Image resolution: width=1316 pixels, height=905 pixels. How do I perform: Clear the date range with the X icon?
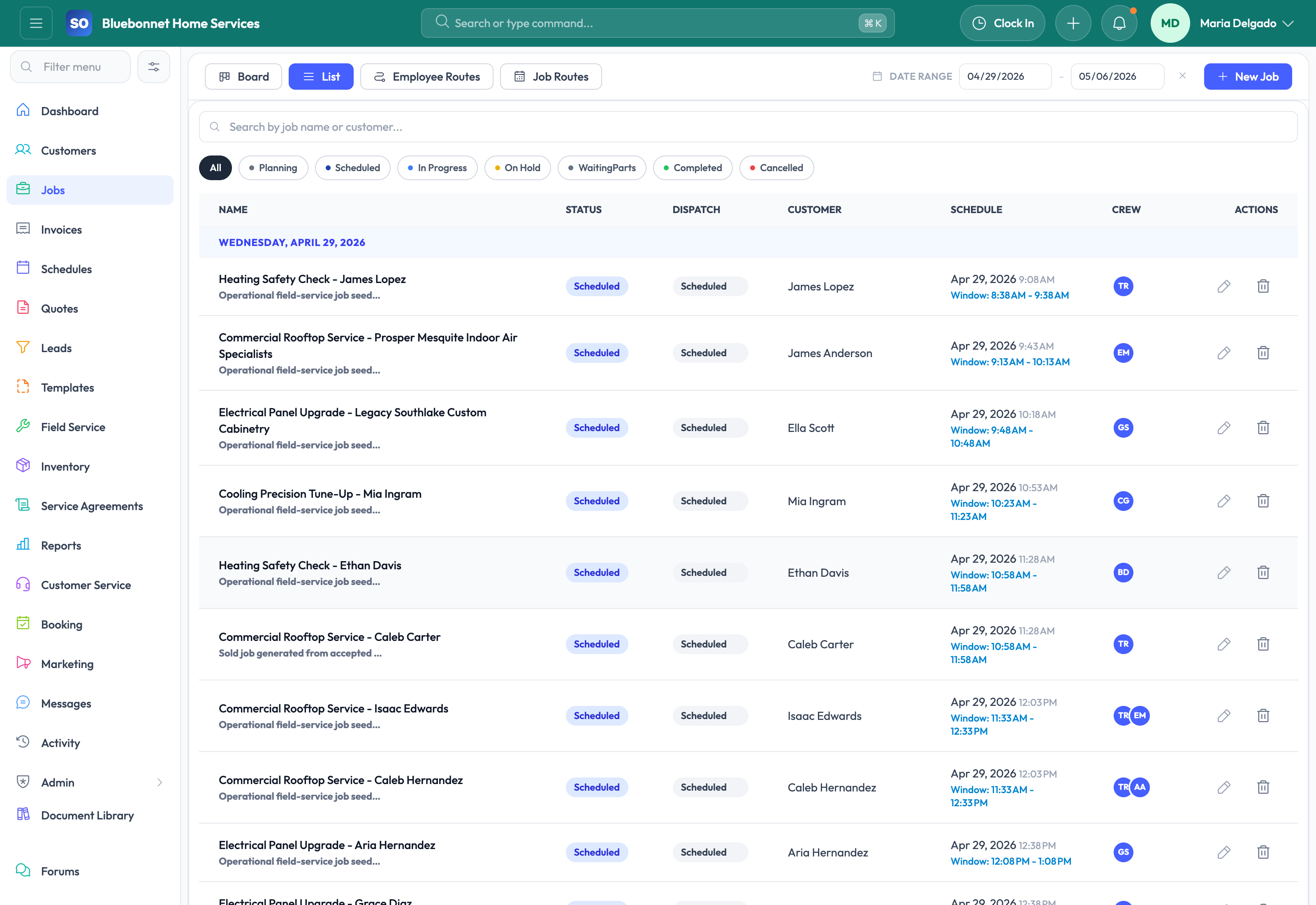1182,76
